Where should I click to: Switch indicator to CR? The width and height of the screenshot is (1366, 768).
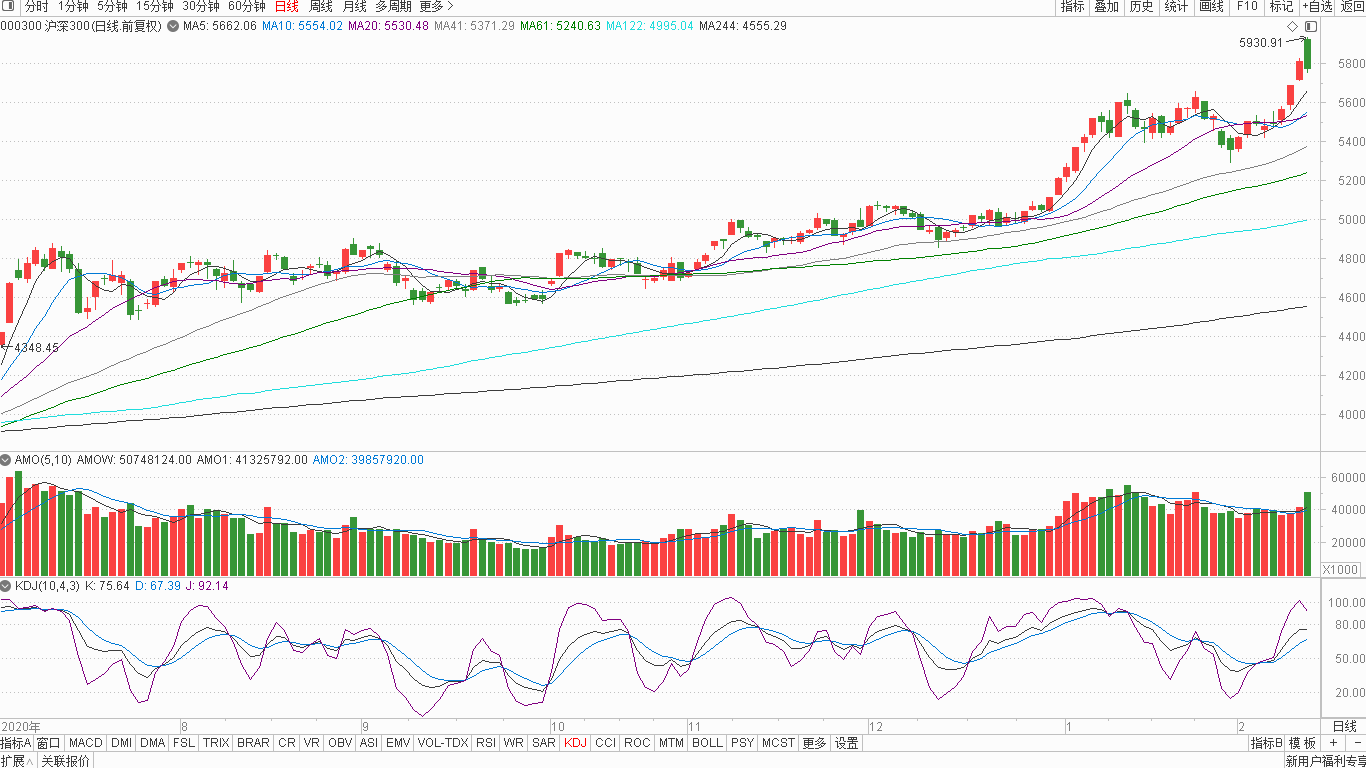287,743
